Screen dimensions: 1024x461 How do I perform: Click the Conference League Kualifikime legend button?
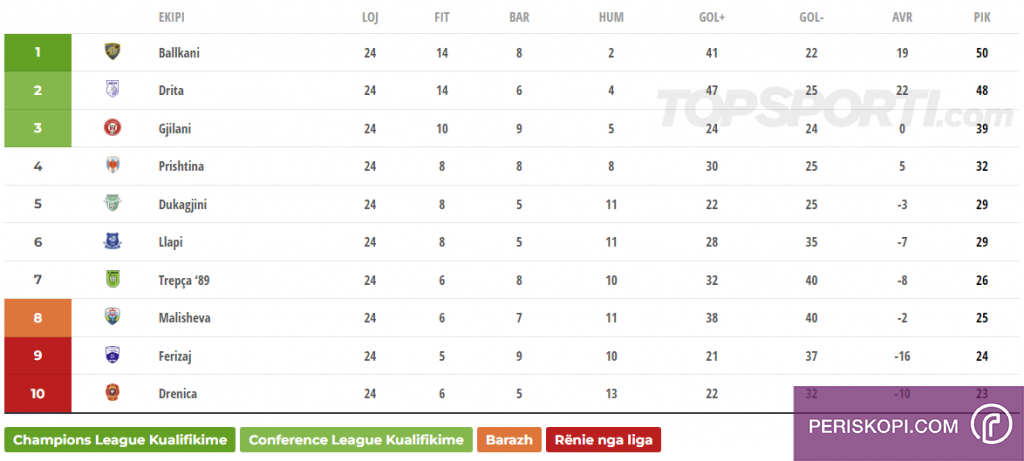click(355, 440)
